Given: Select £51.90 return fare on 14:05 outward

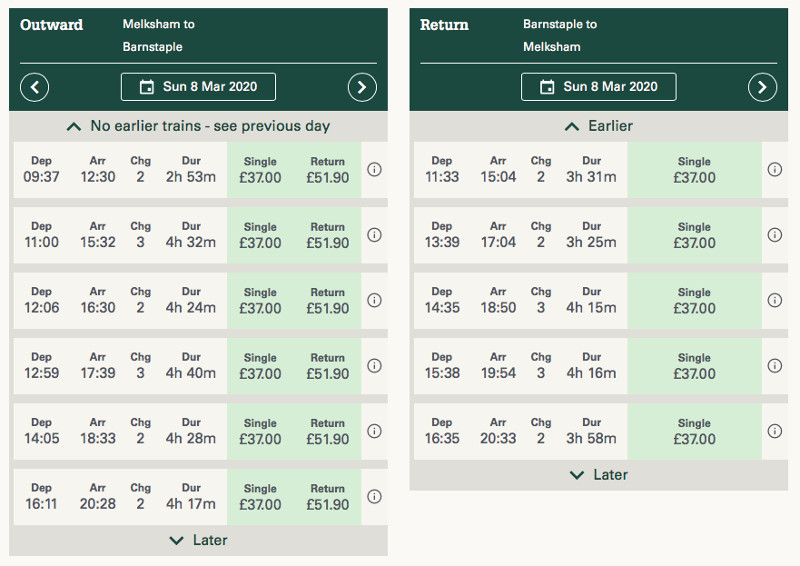Looking at the screenshot, I should (328, 432).
